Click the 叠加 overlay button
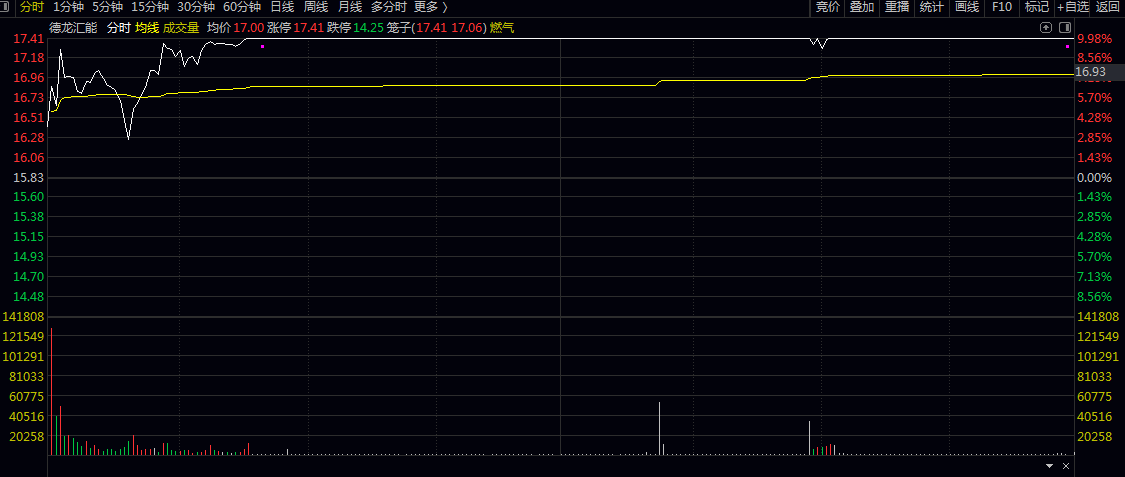Viewport: 1125px width, 477px height. coord(862,7)
